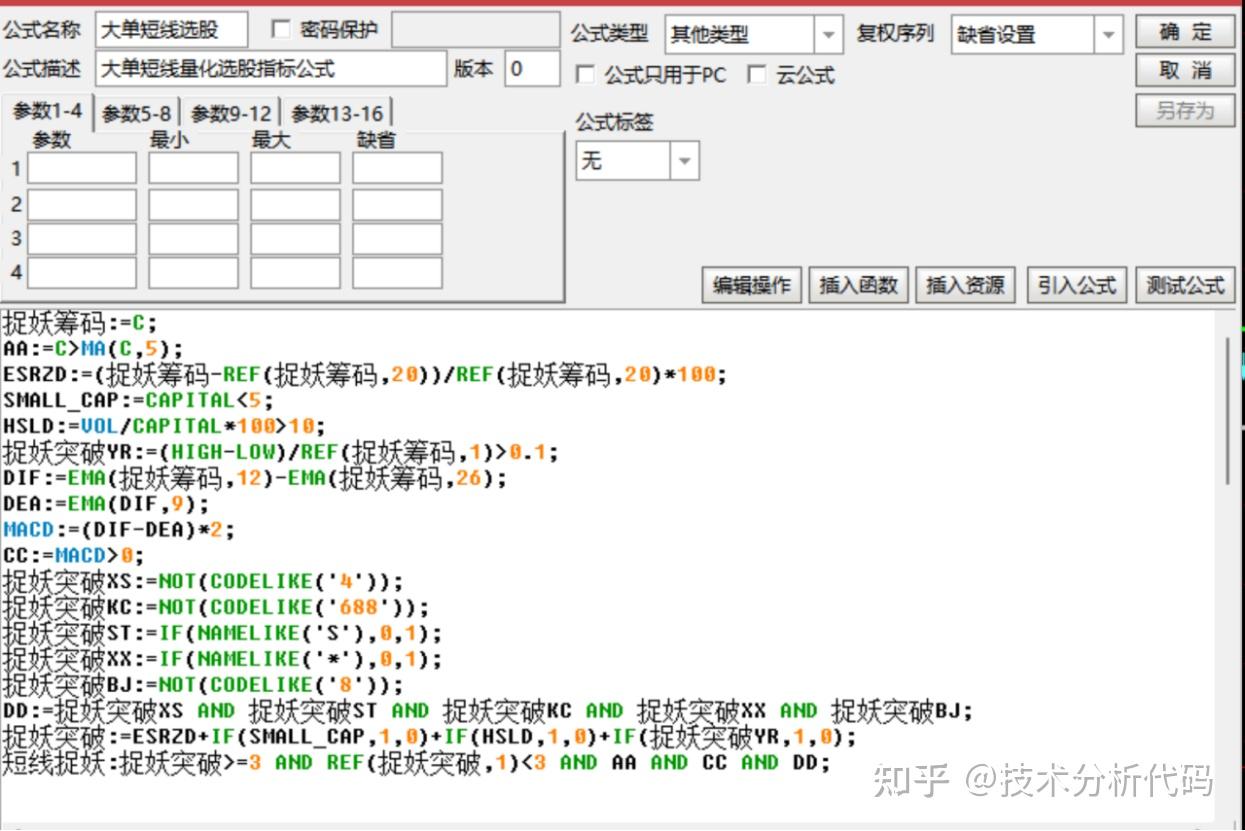Click the 取消 cancel button
The image size is (1245, 831).
[x=1185, y=71]
